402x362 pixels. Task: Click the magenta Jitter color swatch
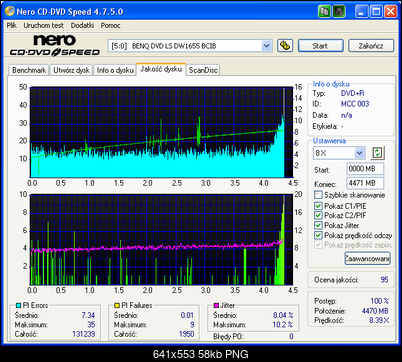[x=216, y=305]
